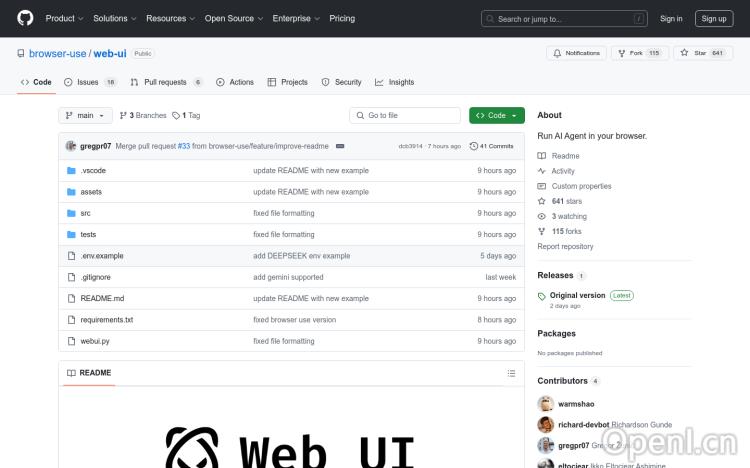Viewport: 750px width, 468px height.
Task: Open the green Code dropdown
Action: pos(496,115)
